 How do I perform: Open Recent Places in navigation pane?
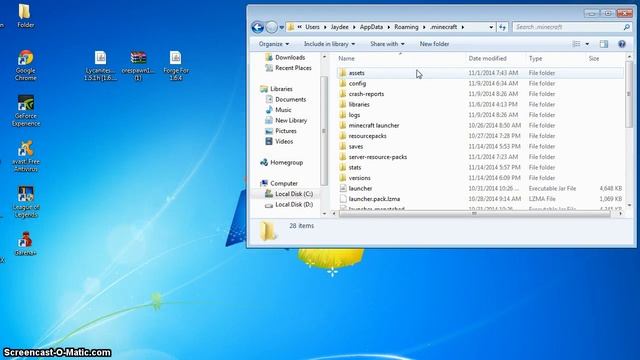(x=288, y=68)
